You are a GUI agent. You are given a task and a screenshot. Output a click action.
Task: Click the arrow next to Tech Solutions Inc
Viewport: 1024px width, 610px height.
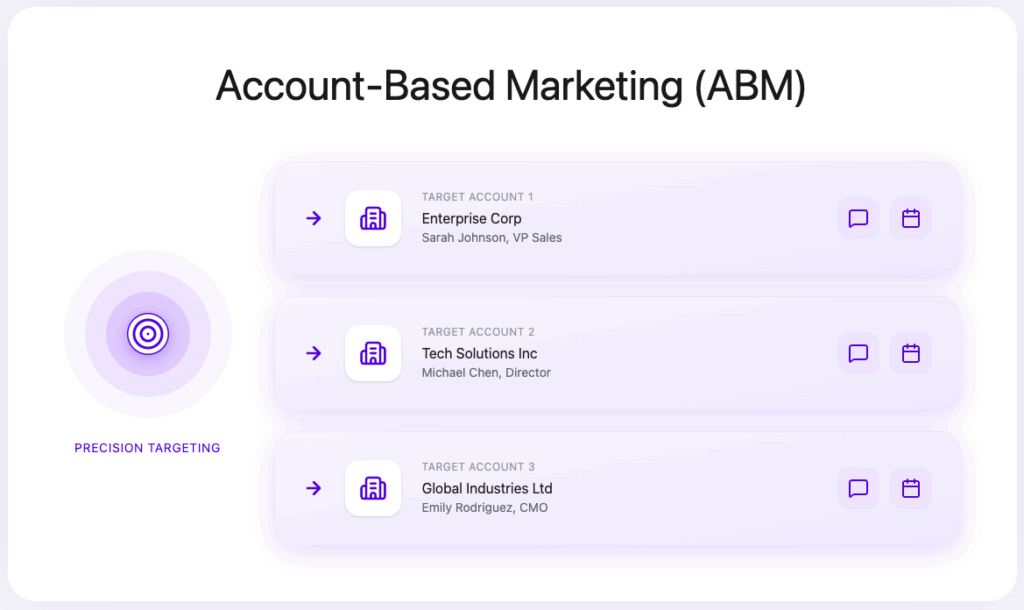pos(313,353)
